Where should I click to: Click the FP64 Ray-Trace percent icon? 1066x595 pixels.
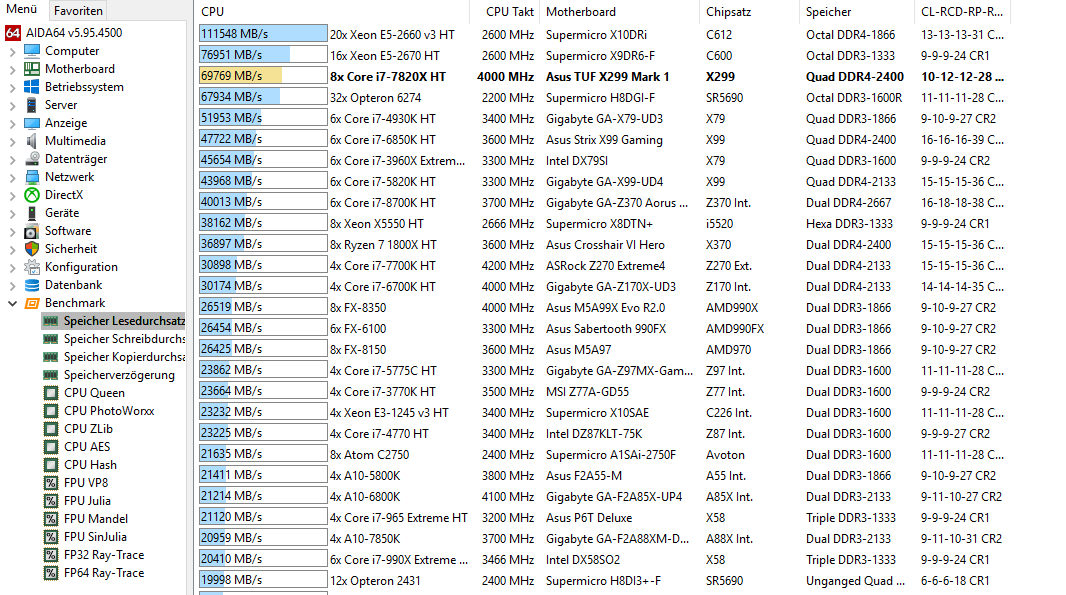pyautogui.click(x=50, y=573)
